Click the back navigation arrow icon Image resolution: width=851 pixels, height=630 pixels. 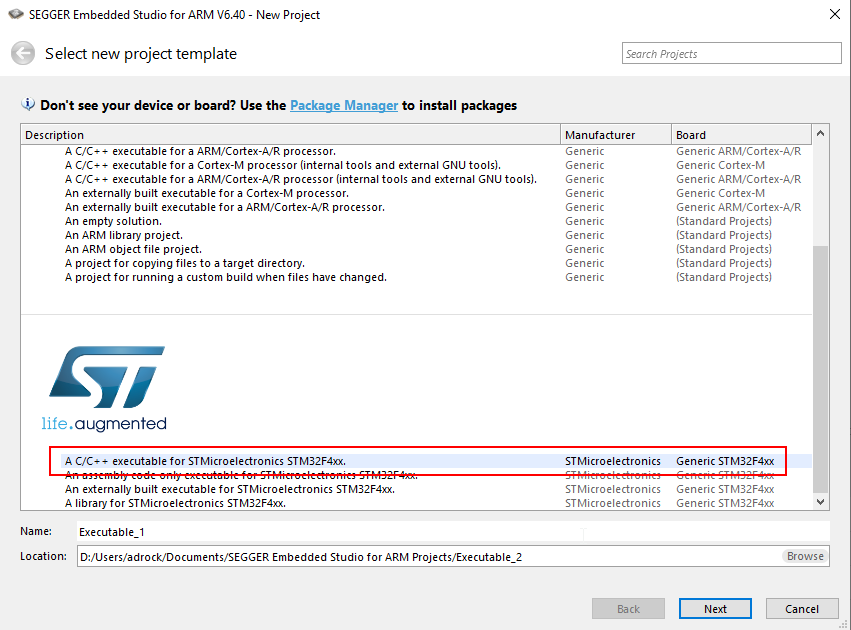coord(22,53)
